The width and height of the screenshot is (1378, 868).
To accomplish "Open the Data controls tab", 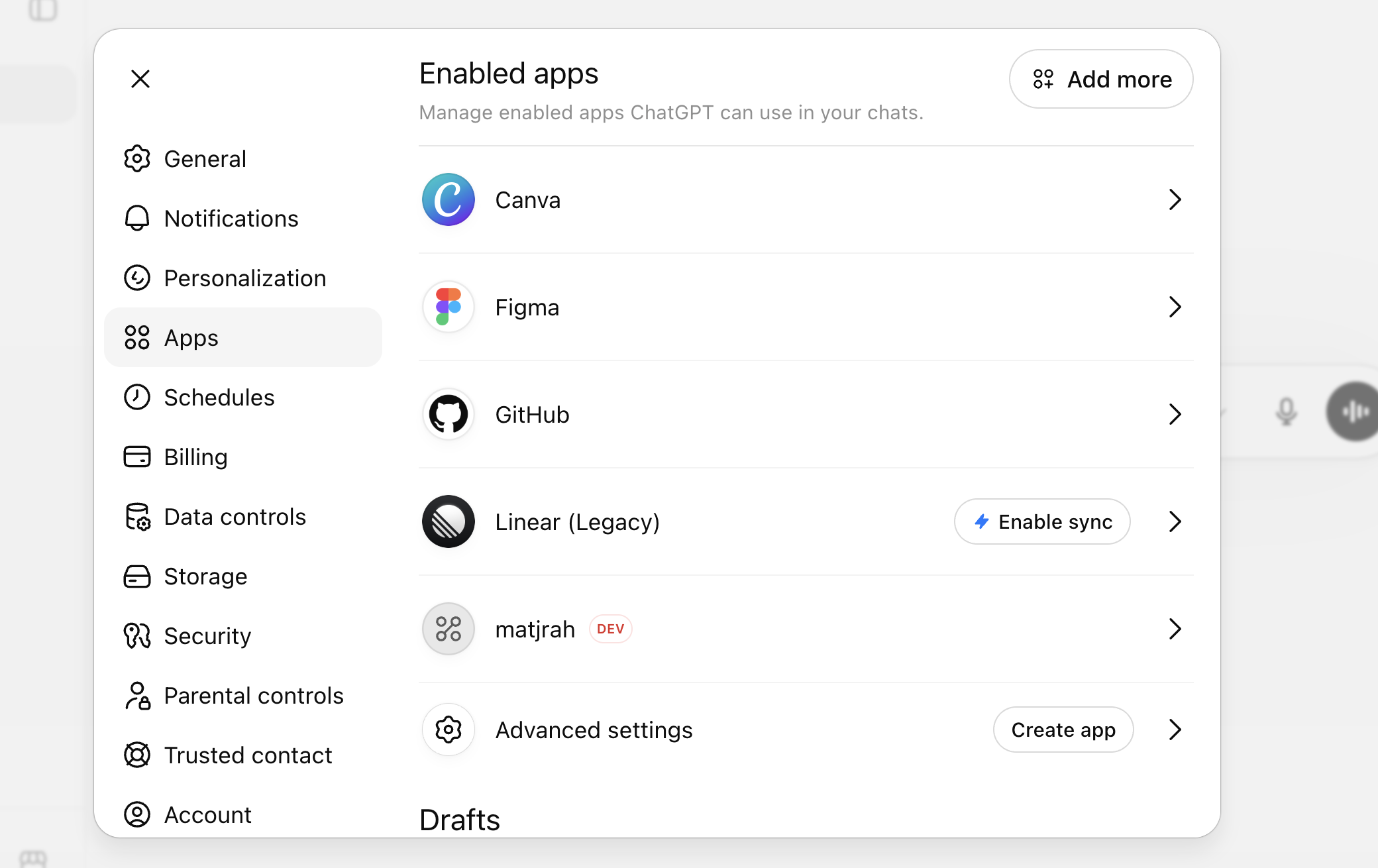I will [x=243, y=516].
